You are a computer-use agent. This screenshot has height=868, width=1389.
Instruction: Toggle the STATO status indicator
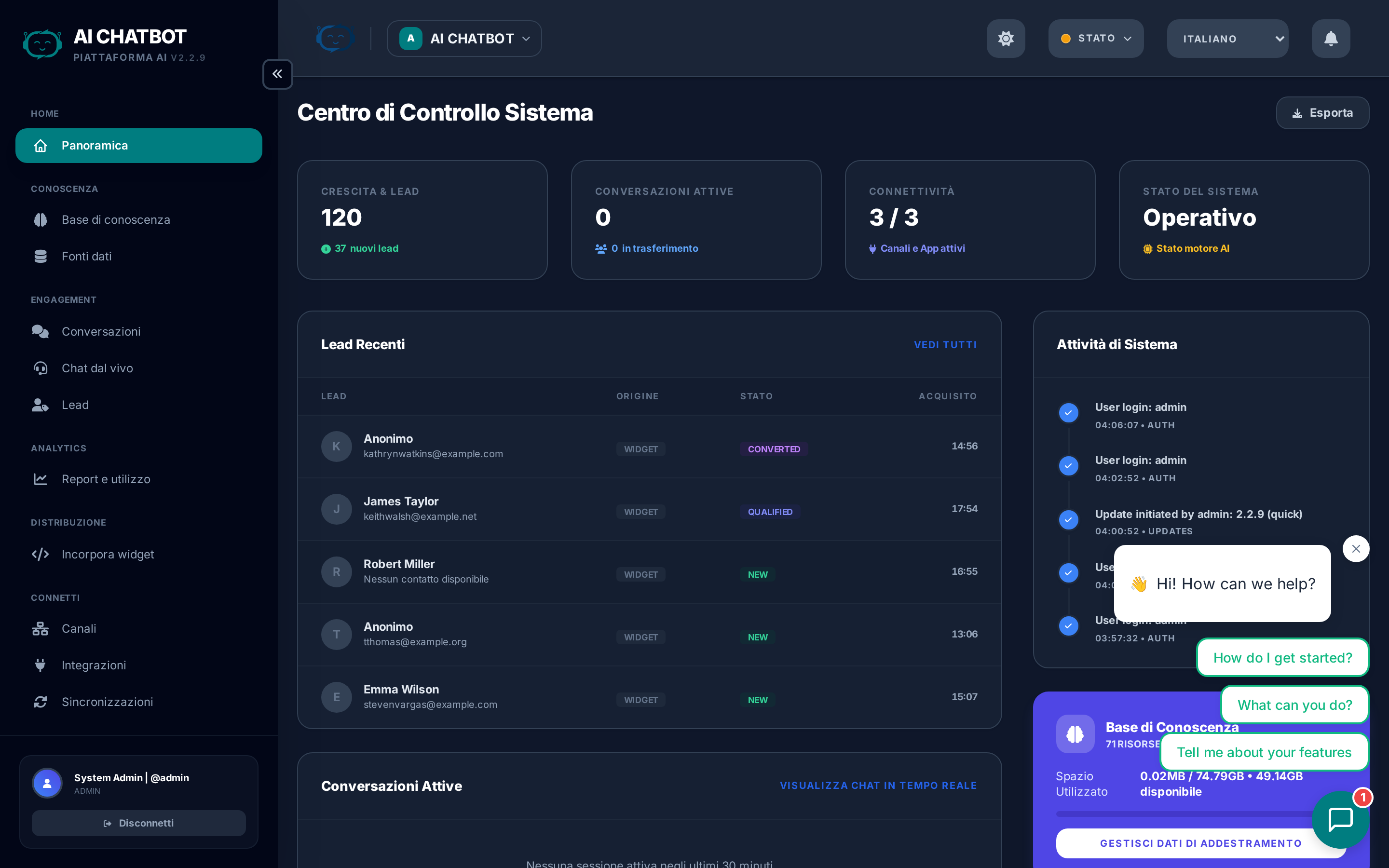coord(1095,39)
